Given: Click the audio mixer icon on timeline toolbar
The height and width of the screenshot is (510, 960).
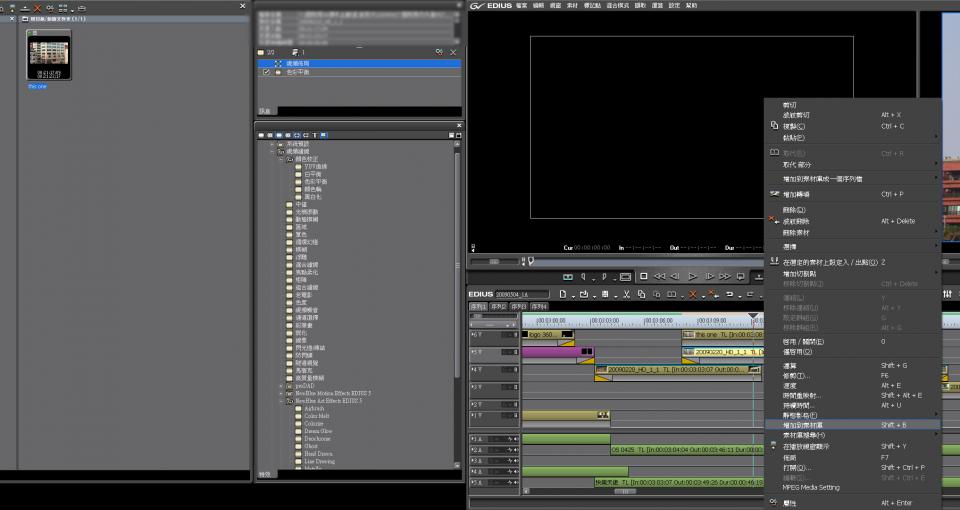Looking at the screenshot, I should tap(947, 294).
